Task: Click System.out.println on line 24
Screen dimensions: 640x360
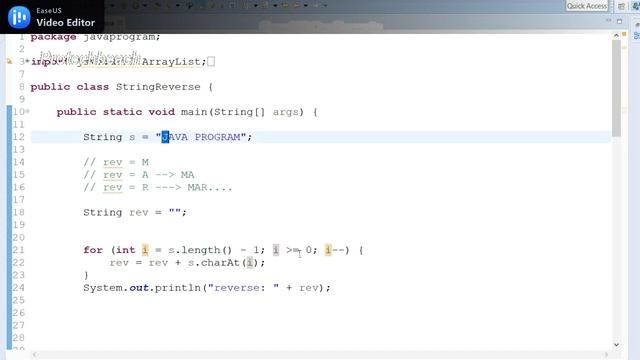Action: [x=142, y=288]
